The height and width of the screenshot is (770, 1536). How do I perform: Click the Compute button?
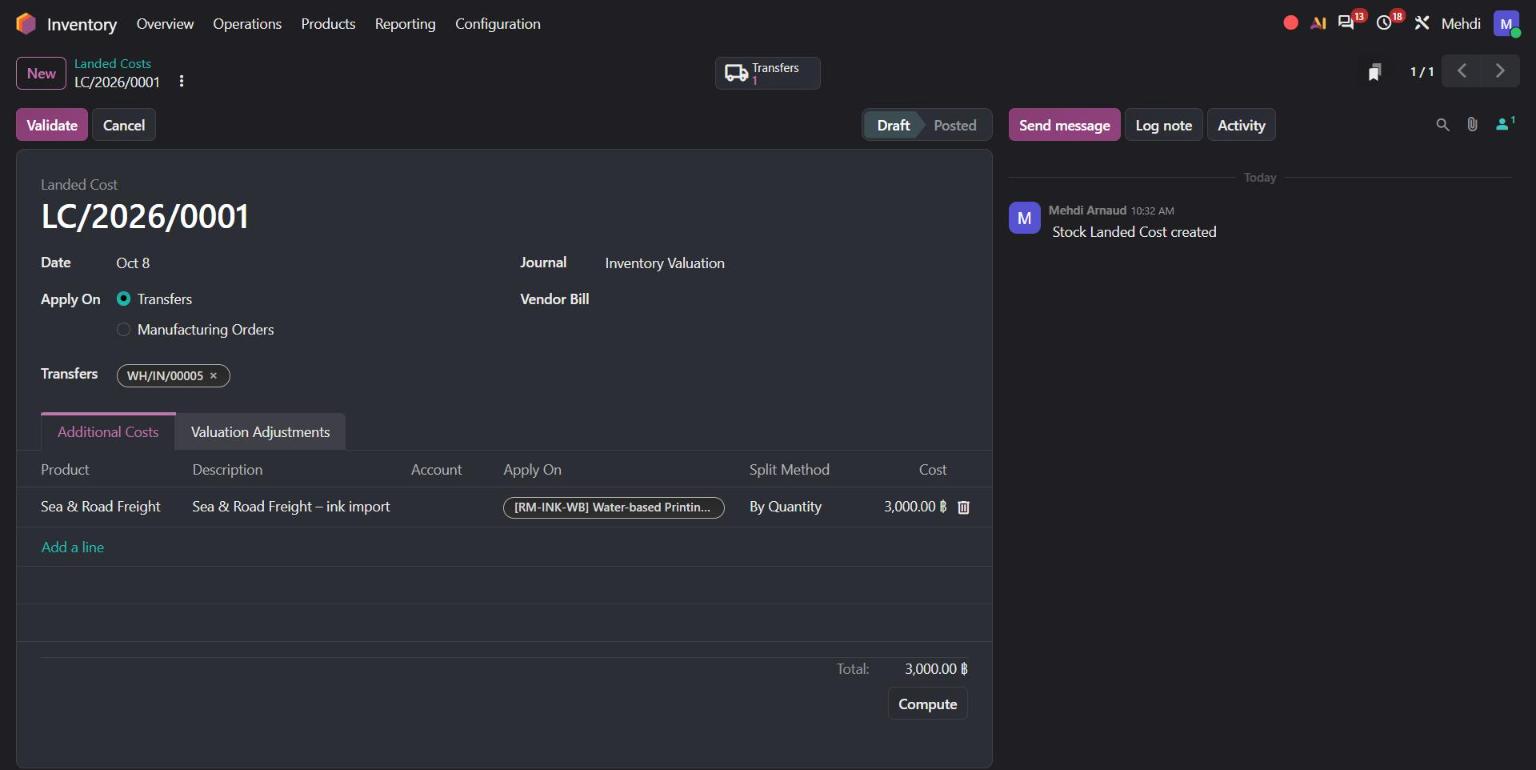(927, 704)
